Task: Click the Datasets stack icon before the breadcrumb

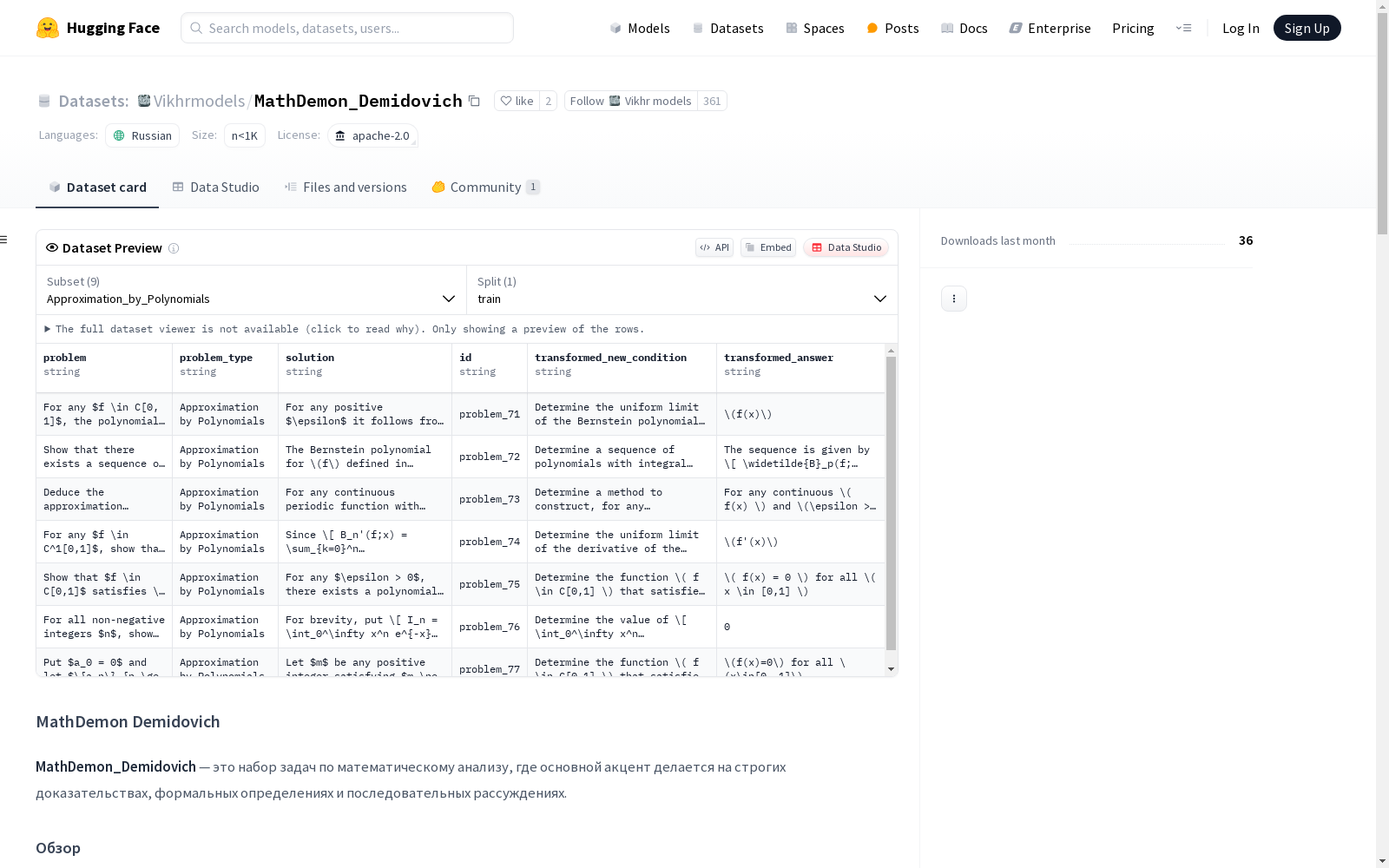Action: pos(44,101)
